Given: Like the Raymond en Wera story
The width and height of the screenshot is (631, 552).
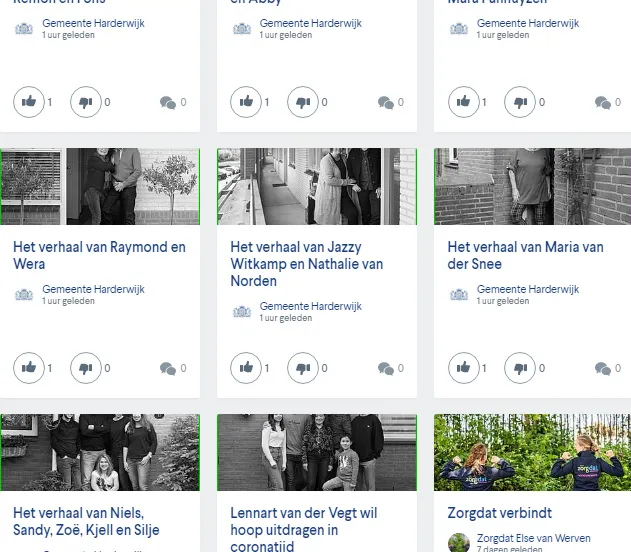Looking at the screenshot, I should [x=29, y=368].
